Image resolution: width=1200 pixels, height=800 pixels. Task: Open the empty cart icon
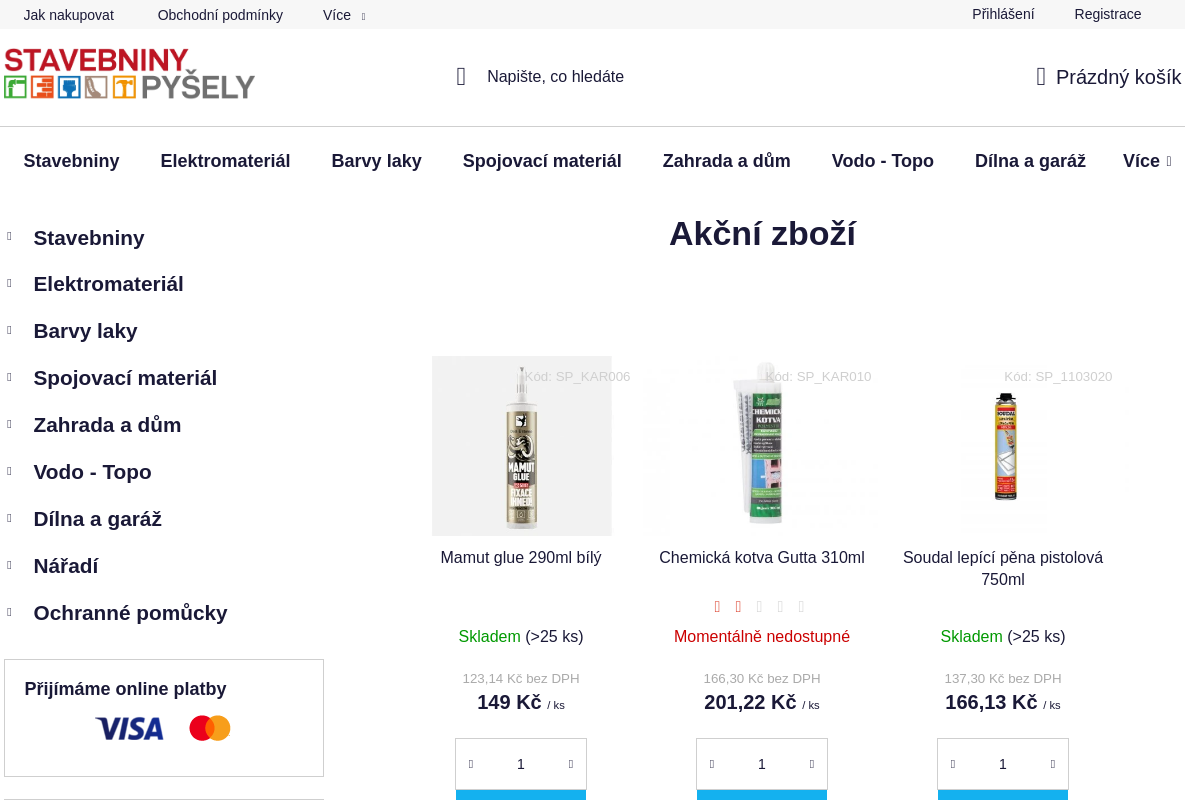pyautogui.click(x=1041, y=77)
